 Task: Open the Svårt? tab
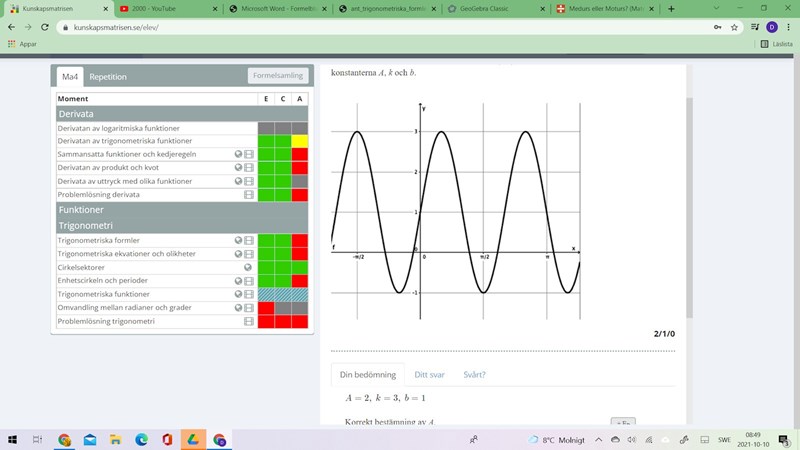pos(474,375)
